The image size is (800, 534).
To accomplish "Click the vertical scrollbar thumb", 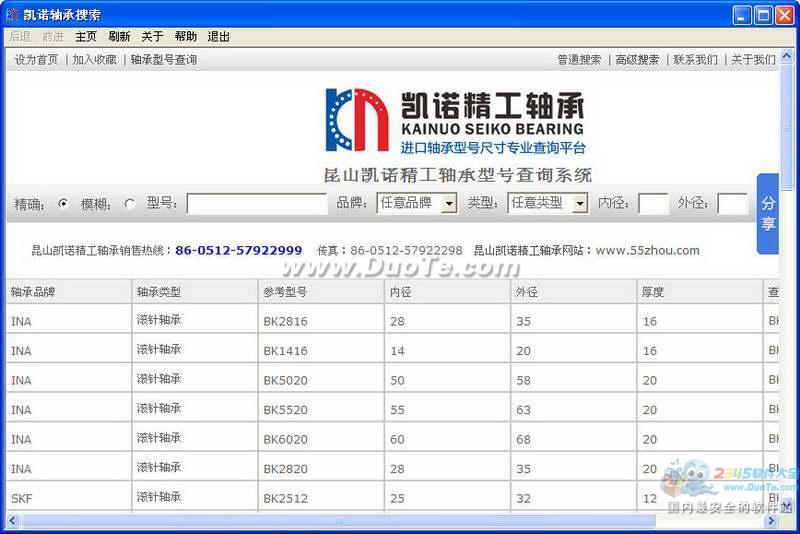I will (x=786, y=126).
